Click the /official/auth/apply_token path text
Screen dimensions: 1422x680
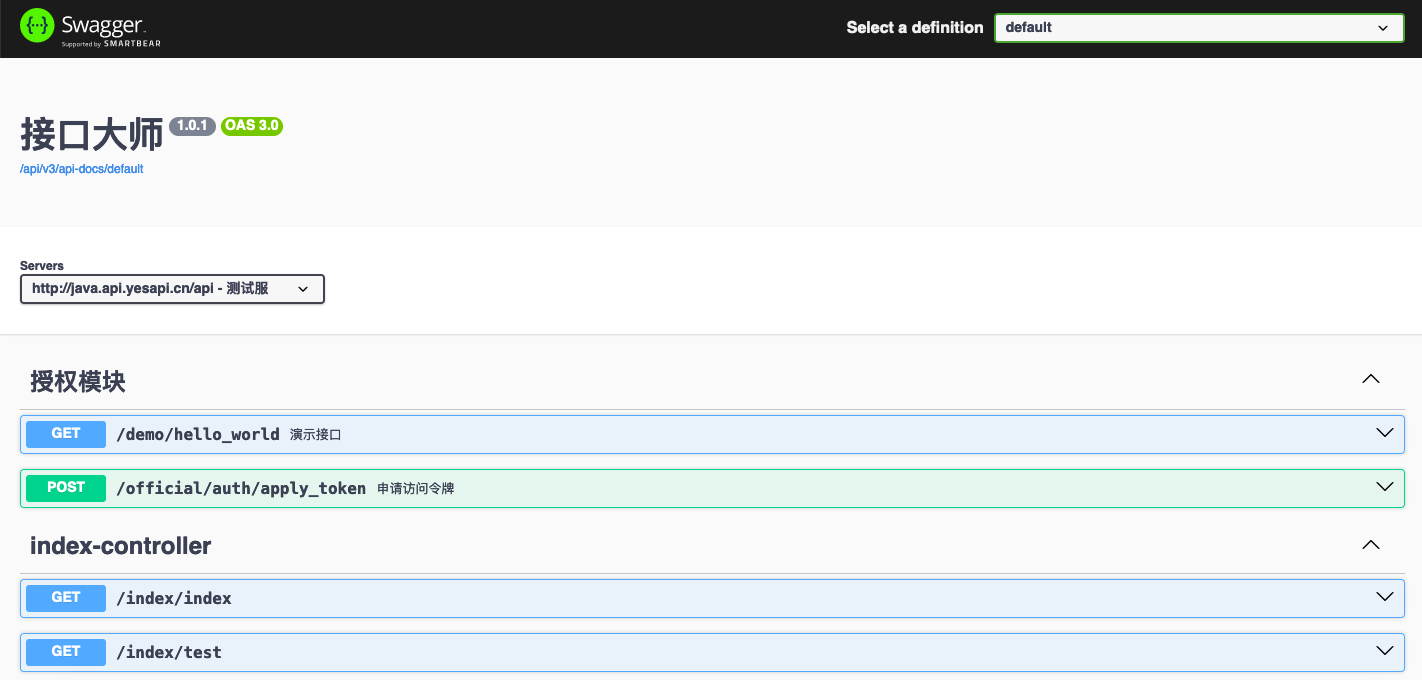pos(241,489)
